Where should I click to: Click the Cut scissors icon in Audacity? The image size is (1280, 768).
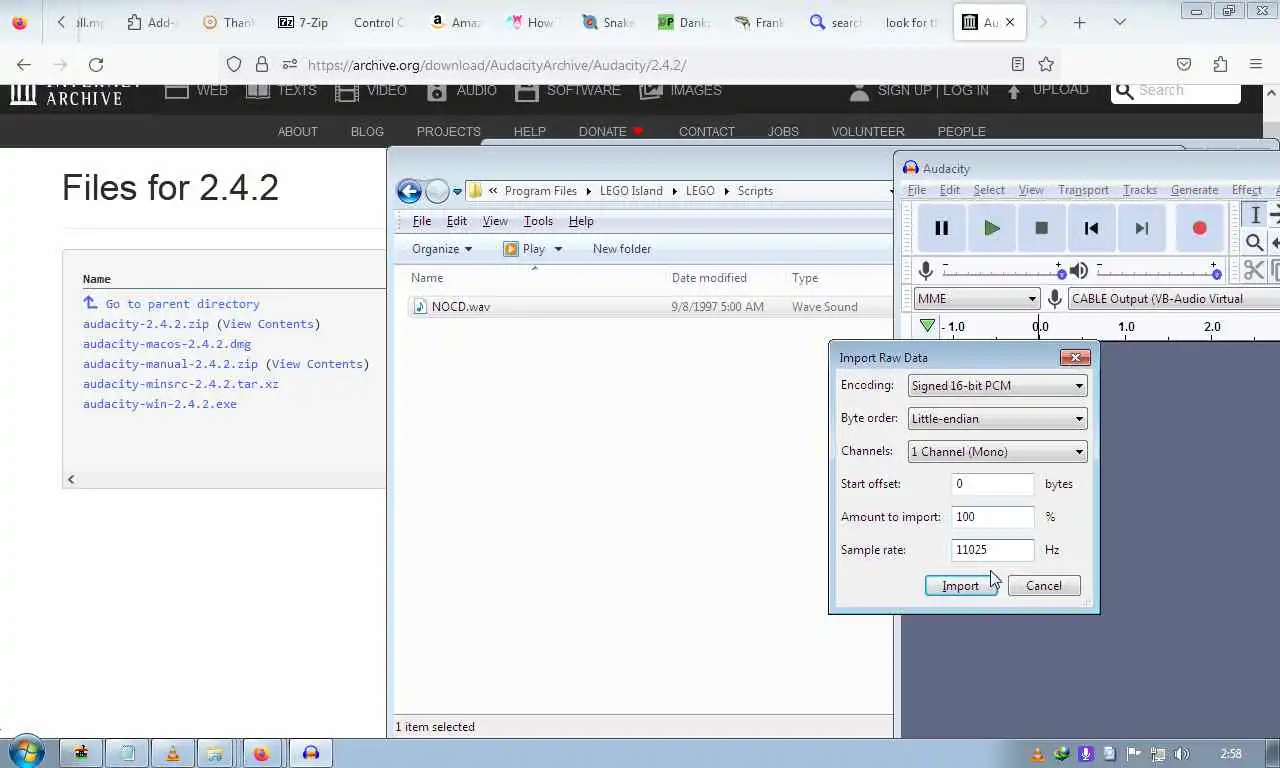[x=1254, y=271]
